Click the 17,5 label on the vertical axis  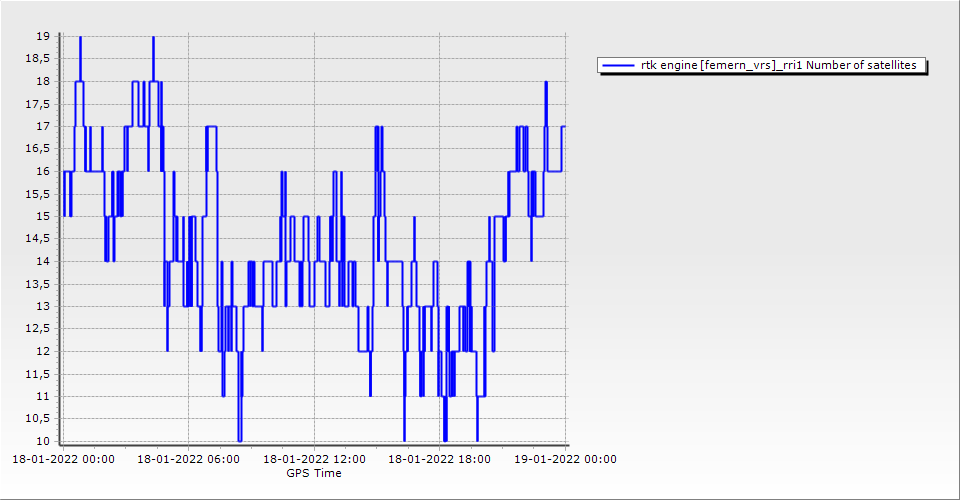click(39, 103)
